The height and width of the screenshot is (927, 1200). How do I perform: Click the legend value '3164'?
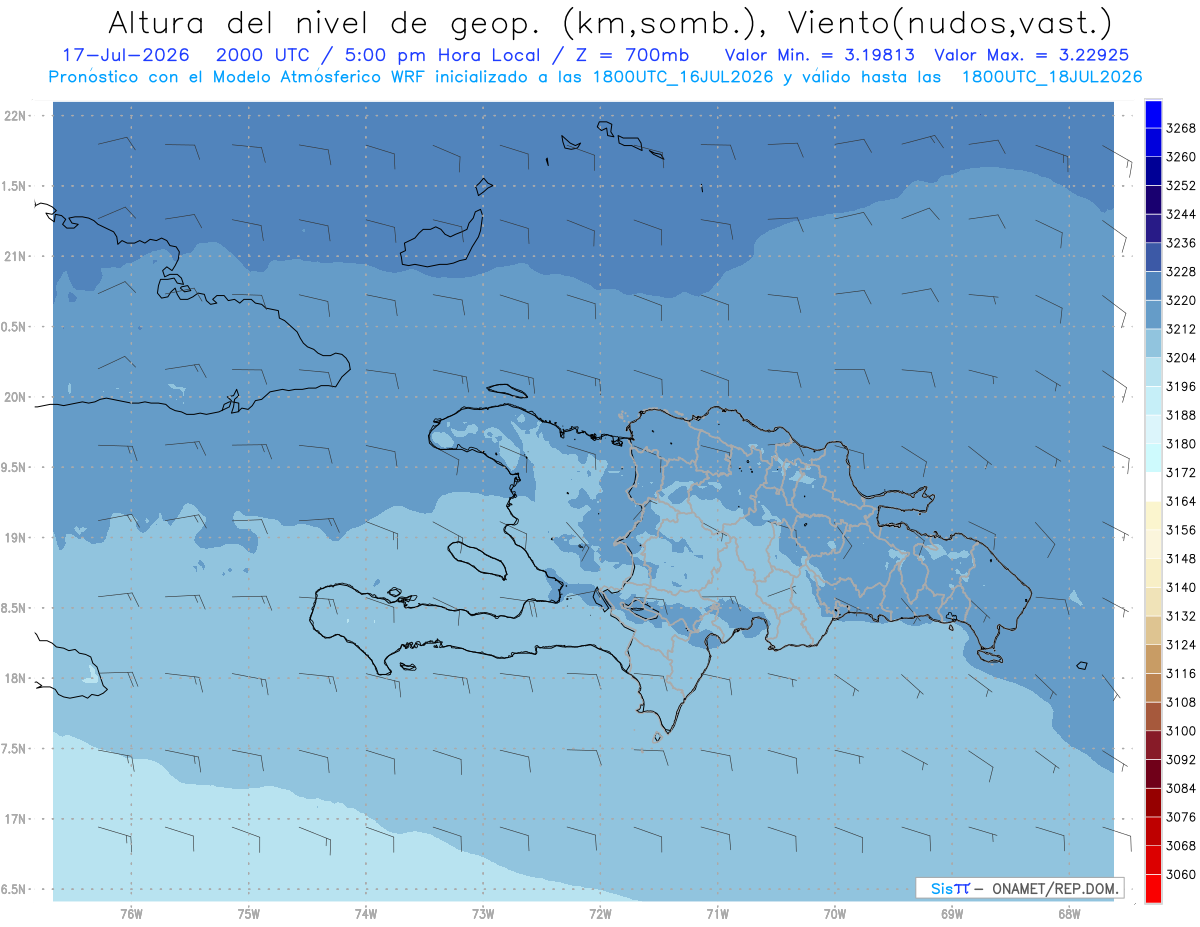point(1181,502)
